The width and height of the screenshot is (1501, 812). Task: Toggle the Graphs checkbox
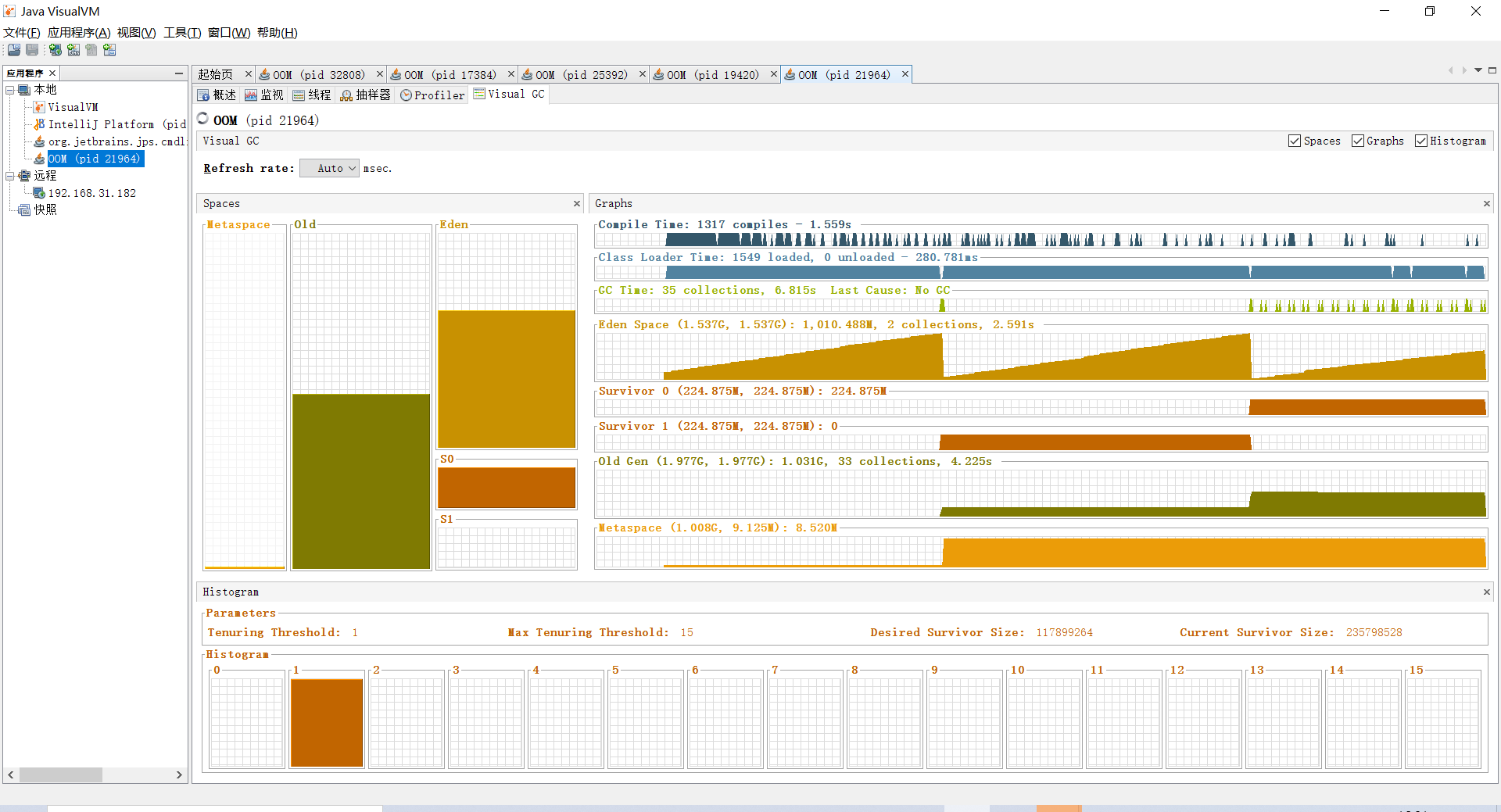pos(1358,141)
